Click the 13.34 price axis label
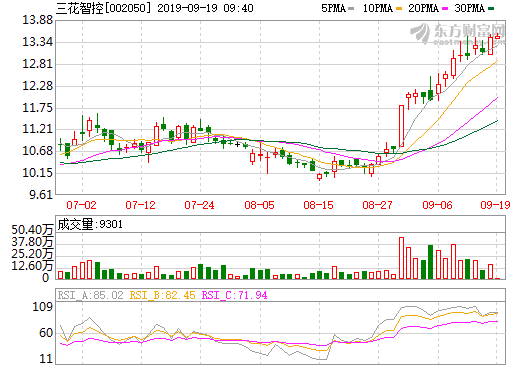Image resolution: width=520 pixels, height=365 pixels. (x=37, y=42)
